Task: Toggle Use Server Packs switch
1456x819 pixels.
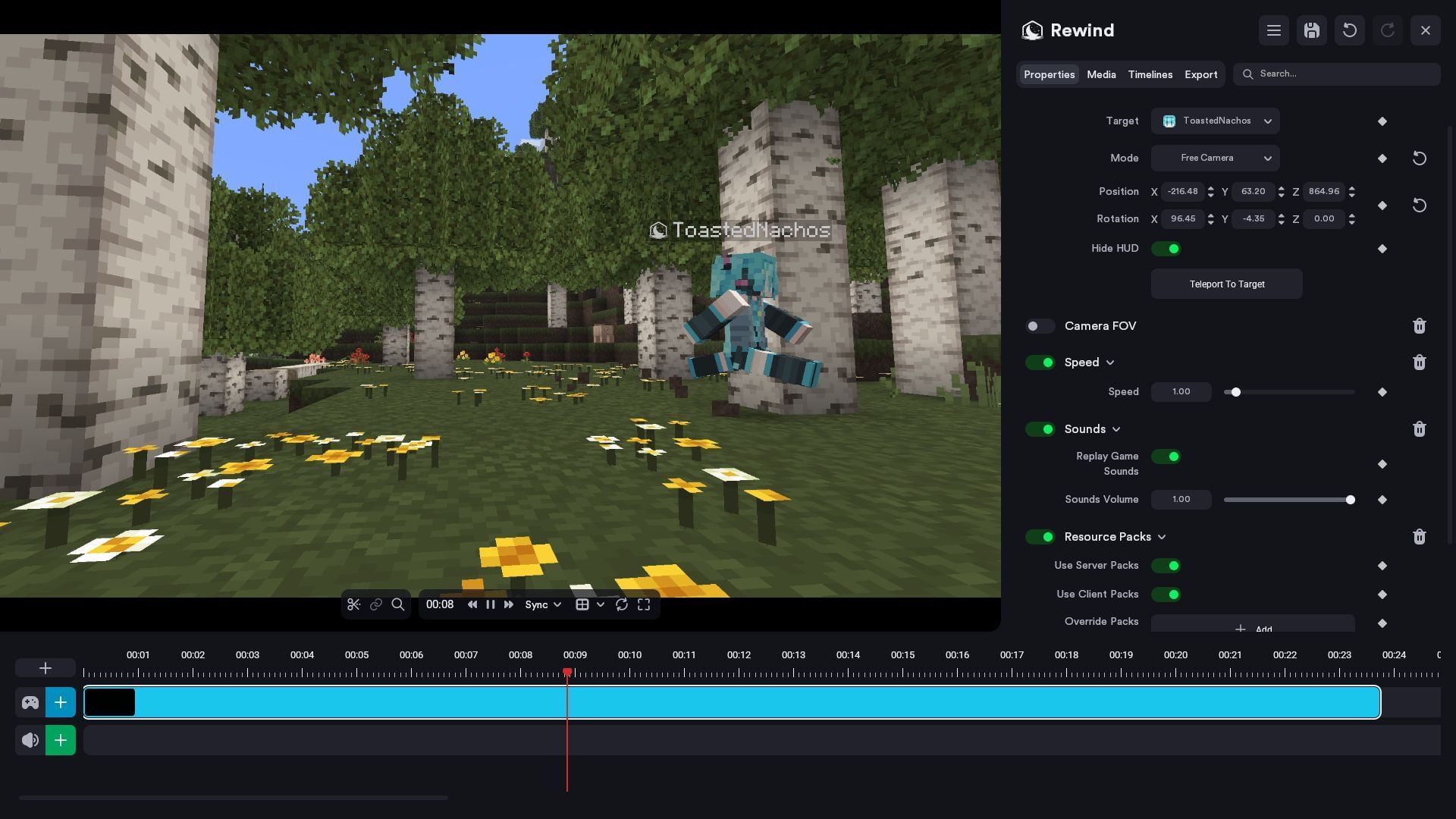Action: click(1166, 566)
